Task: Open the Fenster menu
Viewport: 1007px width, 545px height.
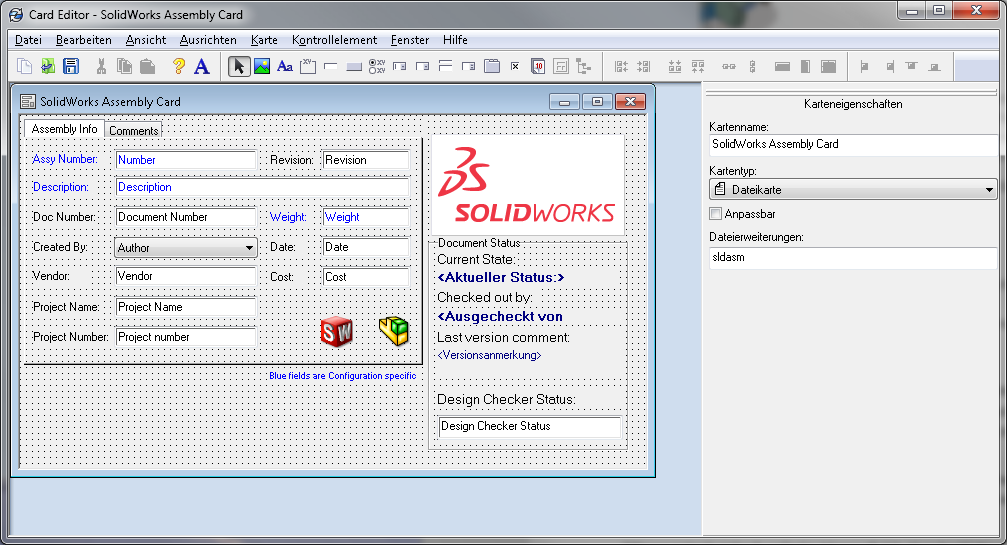Action: (x=410, y=40)
